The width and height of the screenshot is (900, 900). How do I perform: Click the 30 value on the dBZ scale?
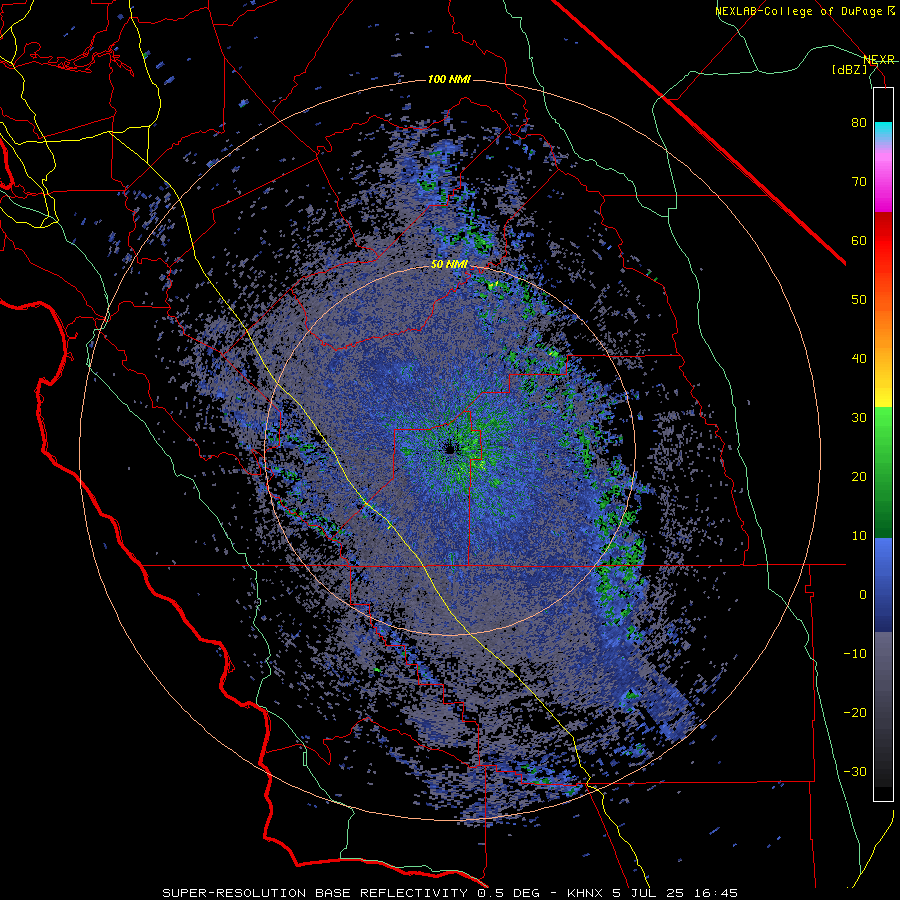coord(859,417)
